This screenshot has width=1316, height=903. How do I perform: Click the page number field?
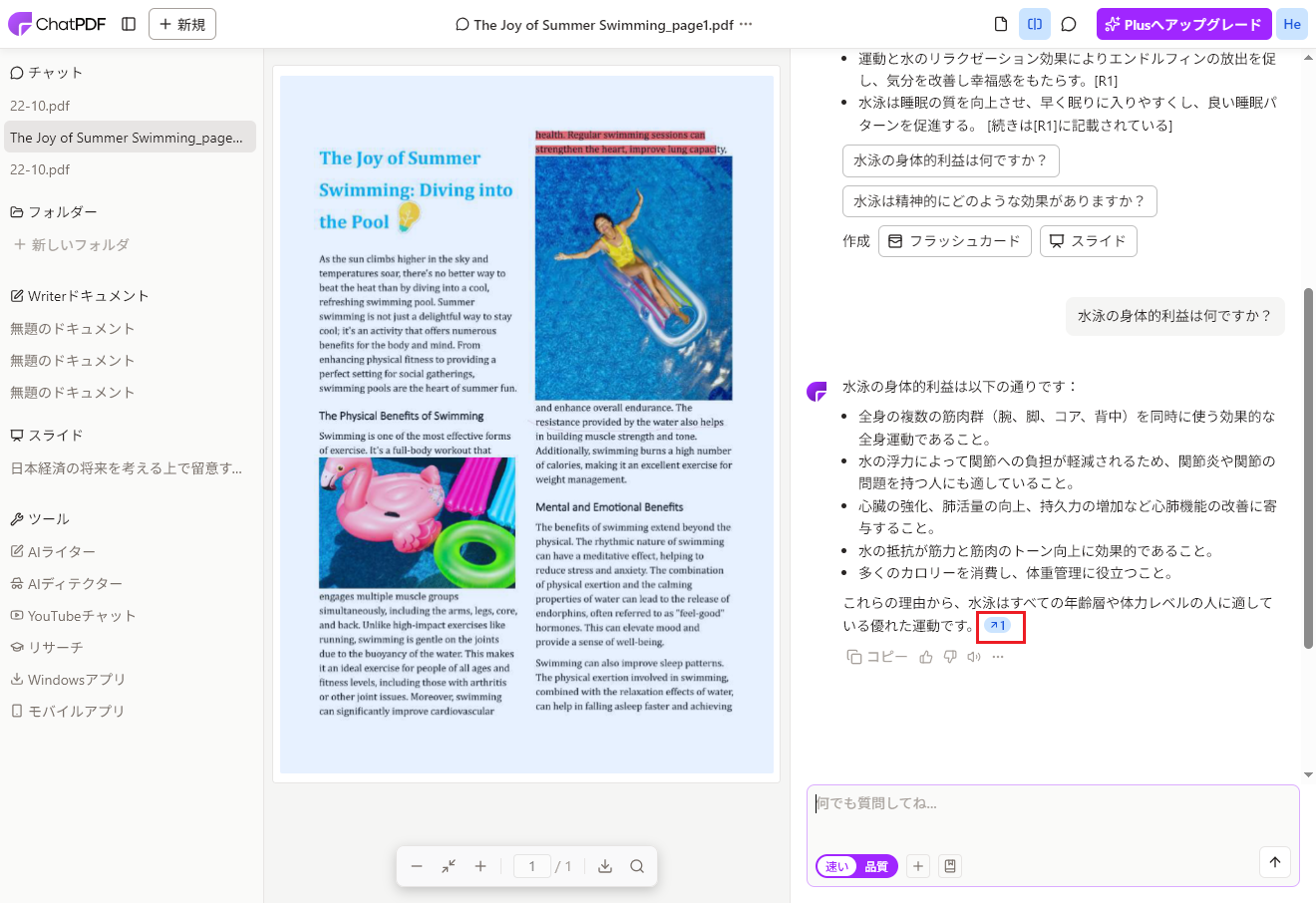[x=532, y=866]
